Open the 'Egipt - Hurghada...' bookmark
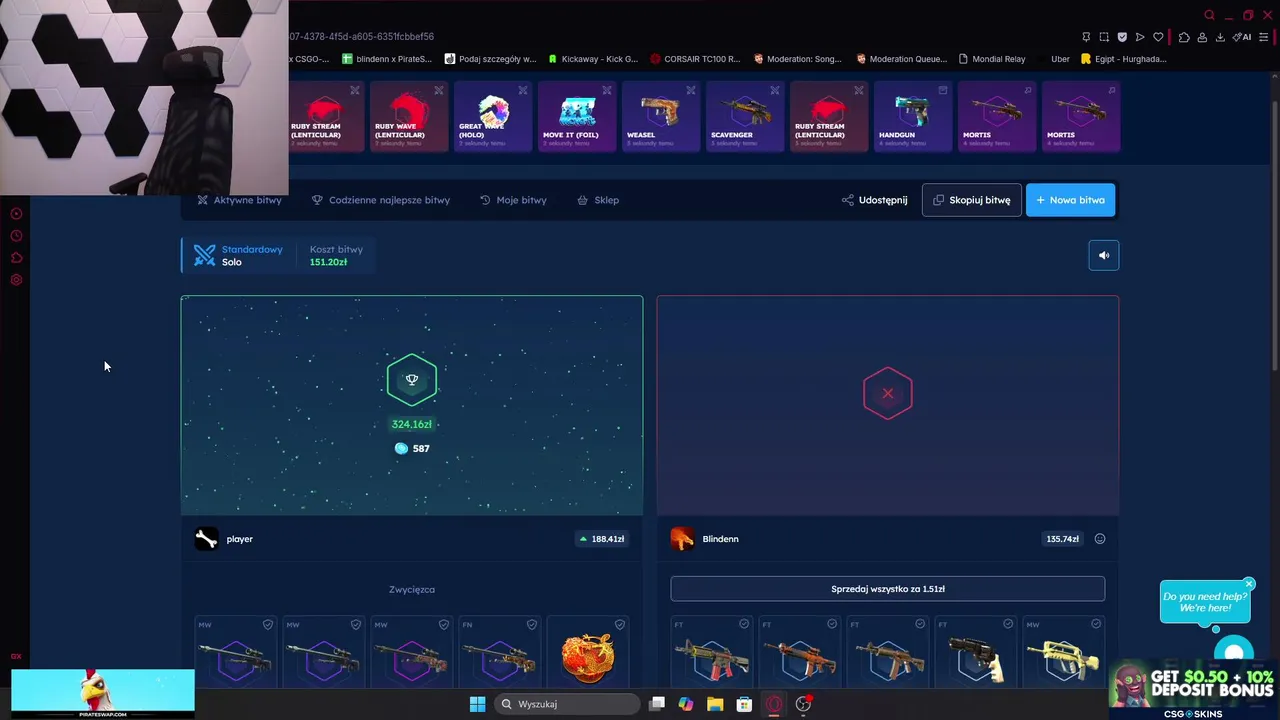1280x720 pixels. click(x=1123, y=59)
